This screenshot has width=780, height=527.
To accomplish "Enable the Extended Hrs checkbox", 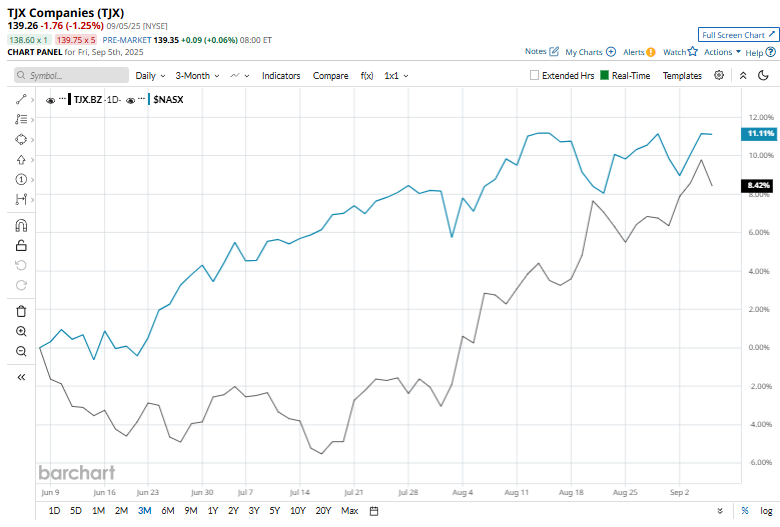I will point(534,75).
